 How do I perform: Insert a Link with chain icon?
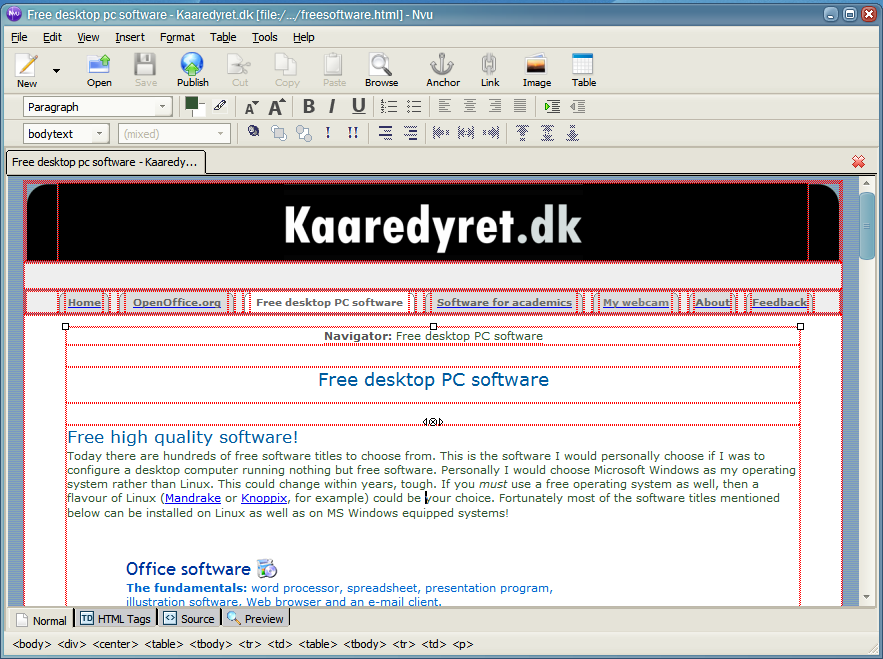(x=489, y=70)
